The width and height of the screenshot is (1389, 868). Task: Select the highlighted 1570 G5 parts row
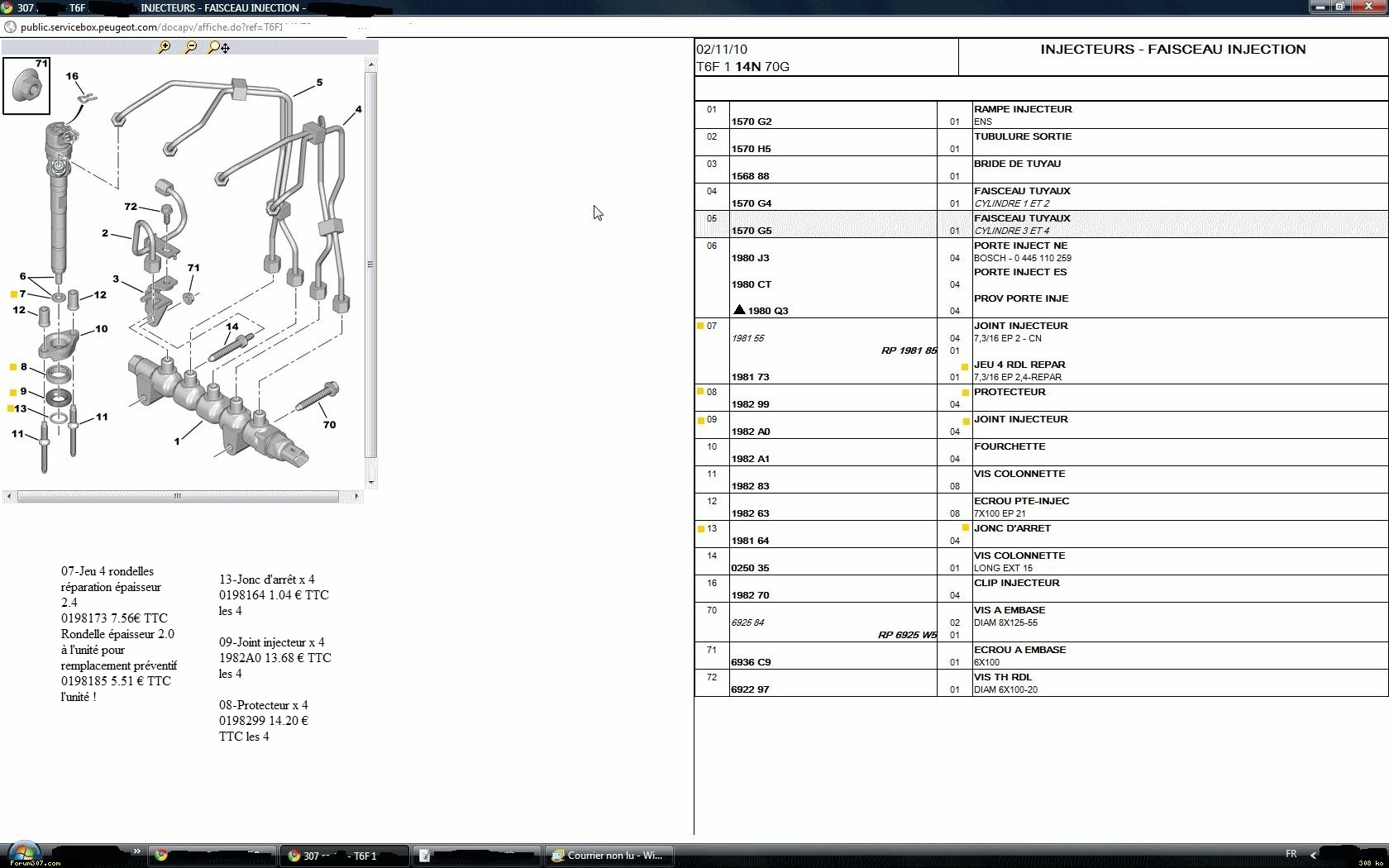click(x=1040, y=224)
